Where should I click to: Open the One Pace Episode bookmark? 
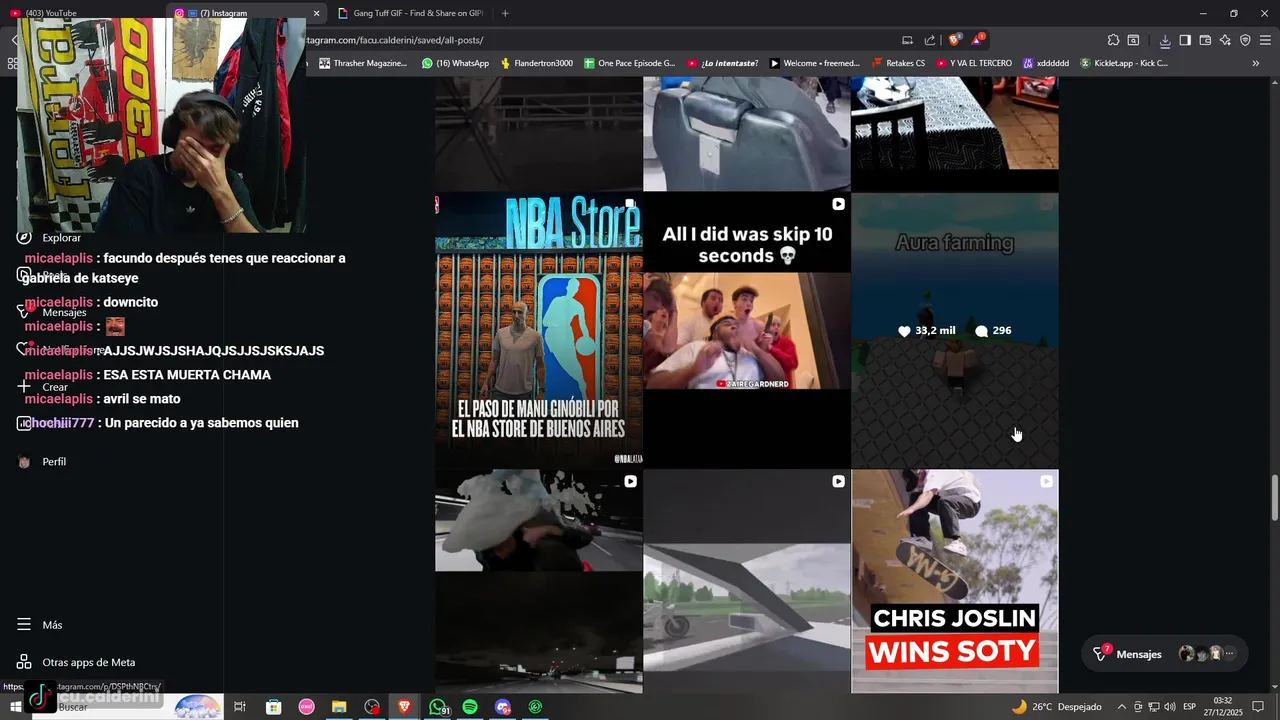click(x=630, y=63)
